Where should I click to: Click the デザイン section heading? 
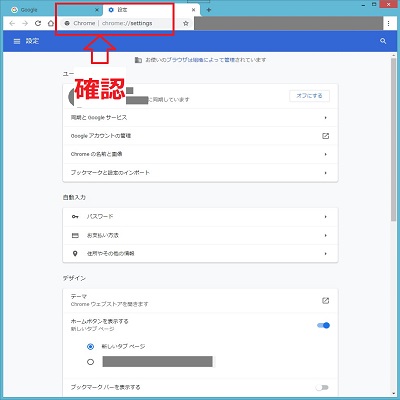74,278
